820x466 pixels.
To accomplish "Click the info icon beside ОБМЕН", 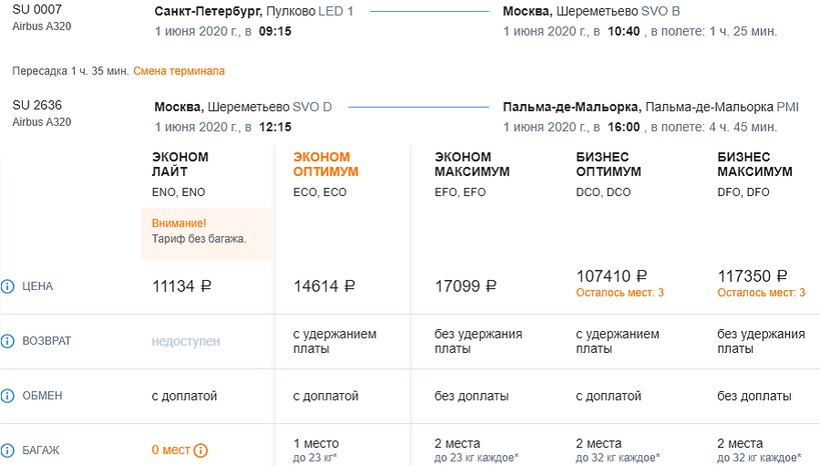I will pyautogui.click(x=8, y=396).
